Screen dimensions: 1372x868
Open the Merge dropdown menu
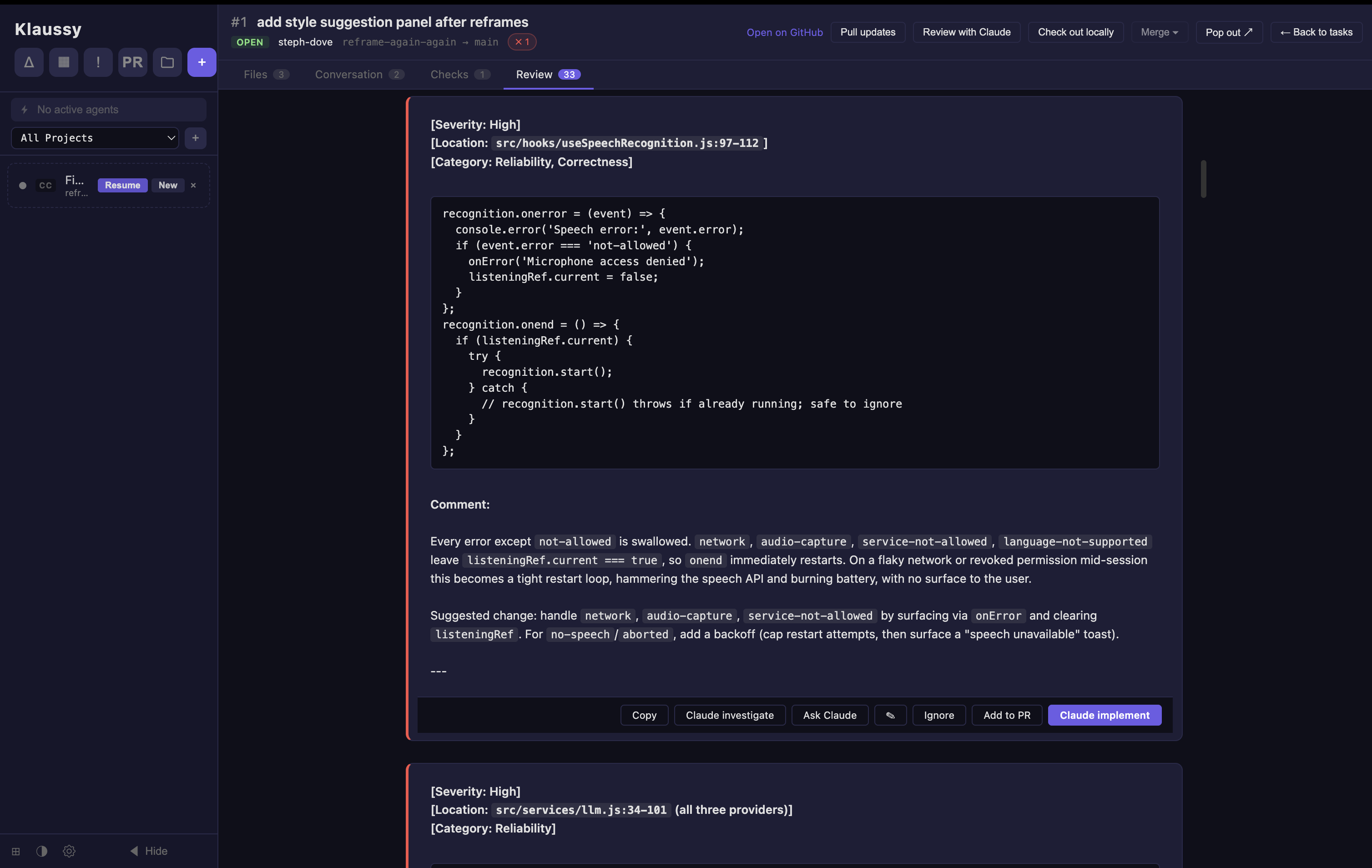point(1159,32)
